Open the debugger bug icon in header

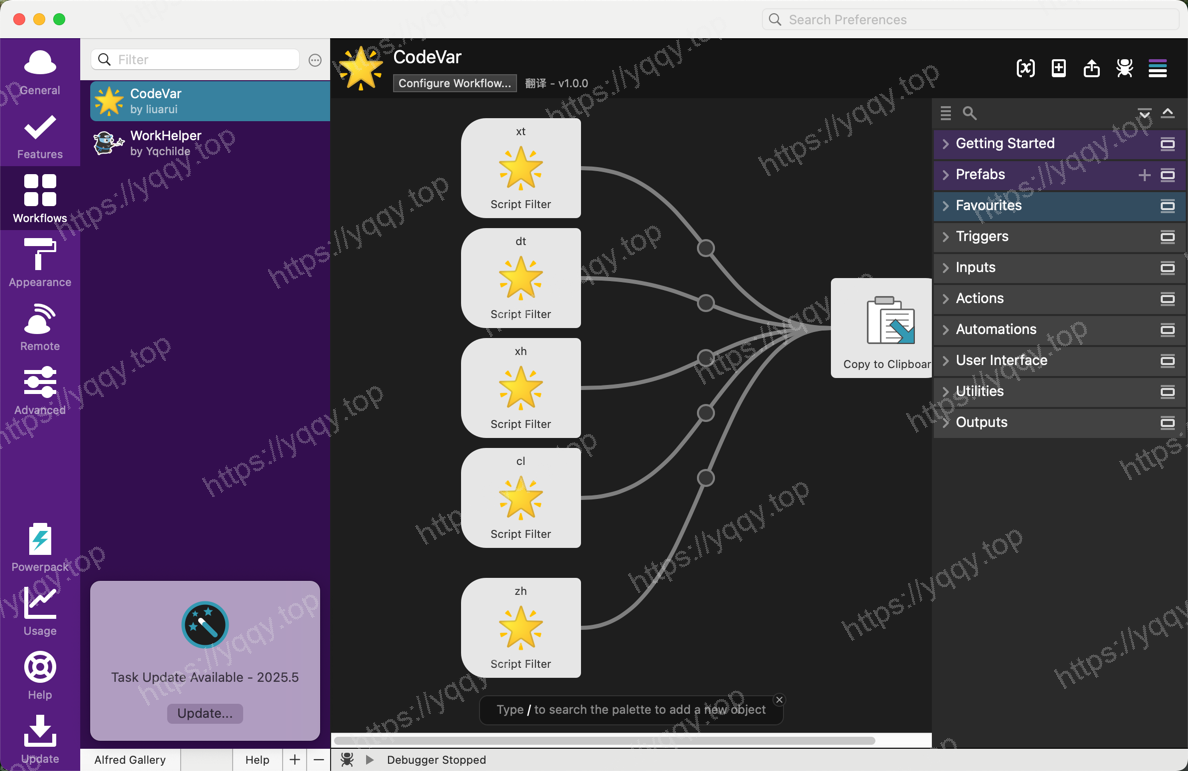(x=1124, y=68)
